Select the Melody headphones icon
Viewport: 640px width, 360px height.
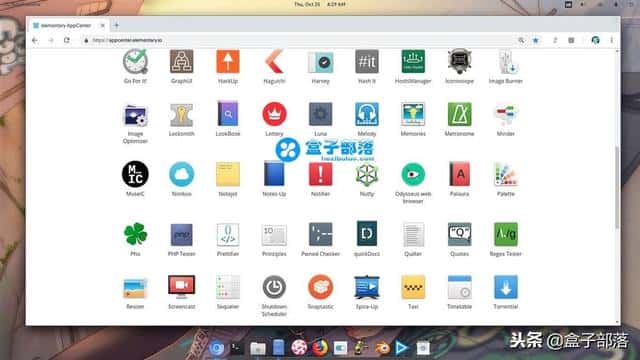pos(367,114)
